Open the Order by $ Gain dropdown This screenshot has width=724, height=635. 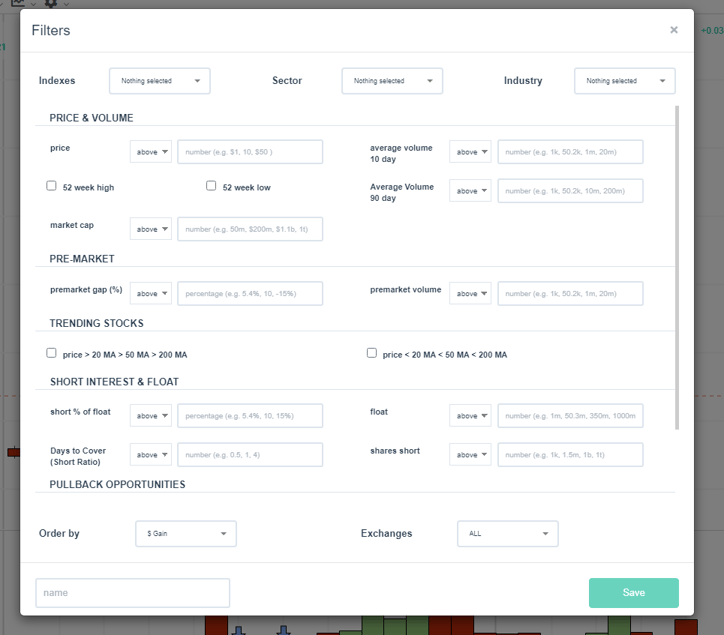(186, 534)
